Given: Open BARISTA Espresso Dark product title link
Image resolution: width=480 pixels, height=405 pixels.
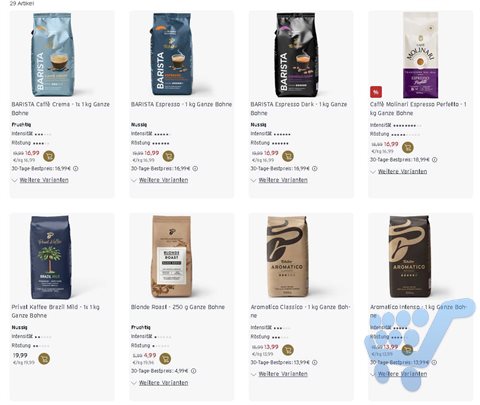Looking at the screenshot, I should click(x=299, y=109).
